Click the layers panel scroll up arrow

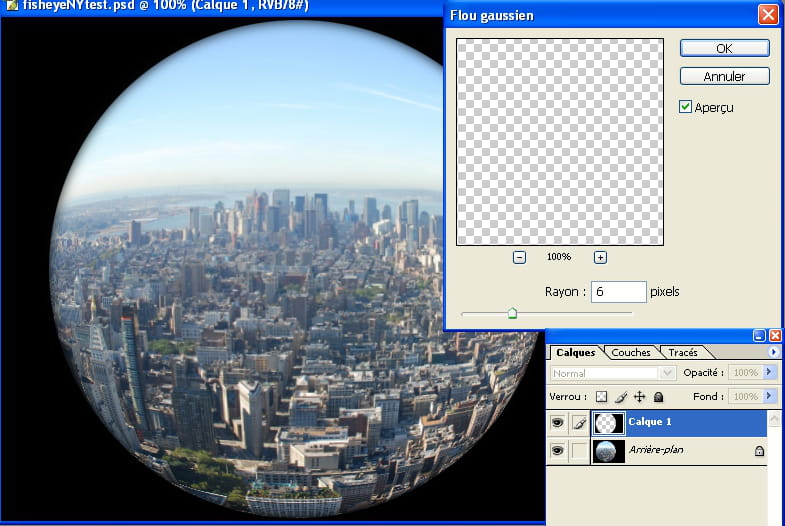774,418
